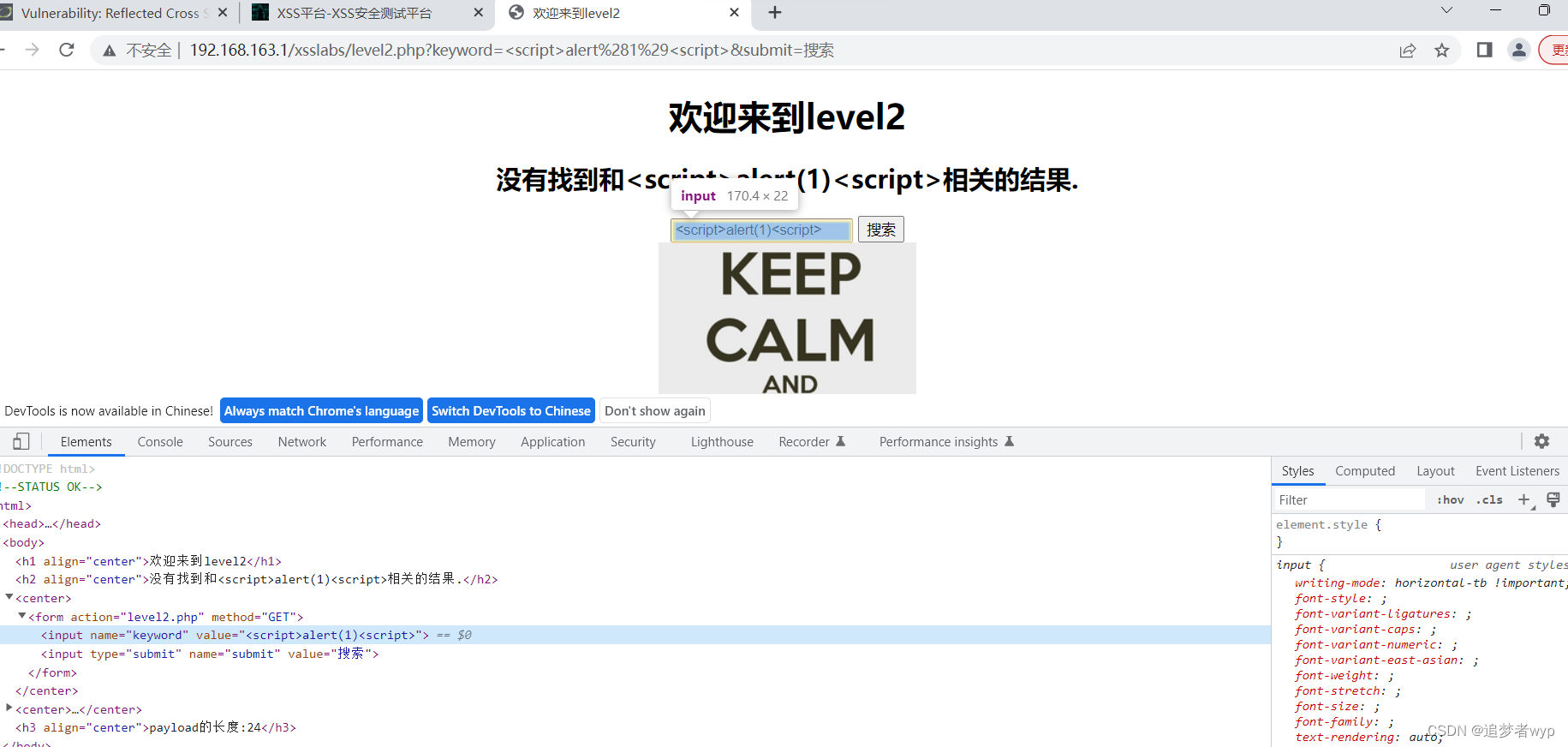Open the Memory panel tab

tap(472, 442)
